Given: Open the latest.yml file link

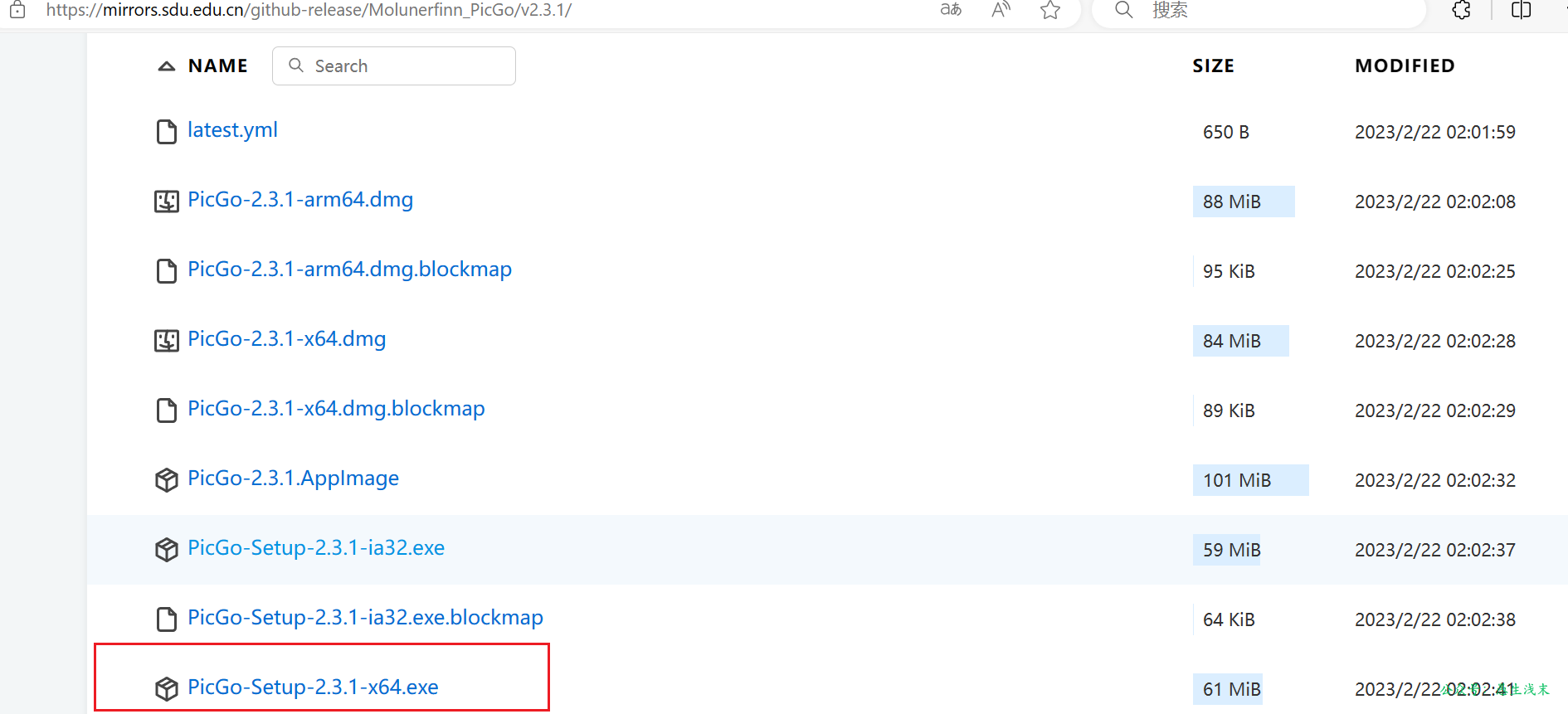Looking at the screenshot, I should click(232, 130).
